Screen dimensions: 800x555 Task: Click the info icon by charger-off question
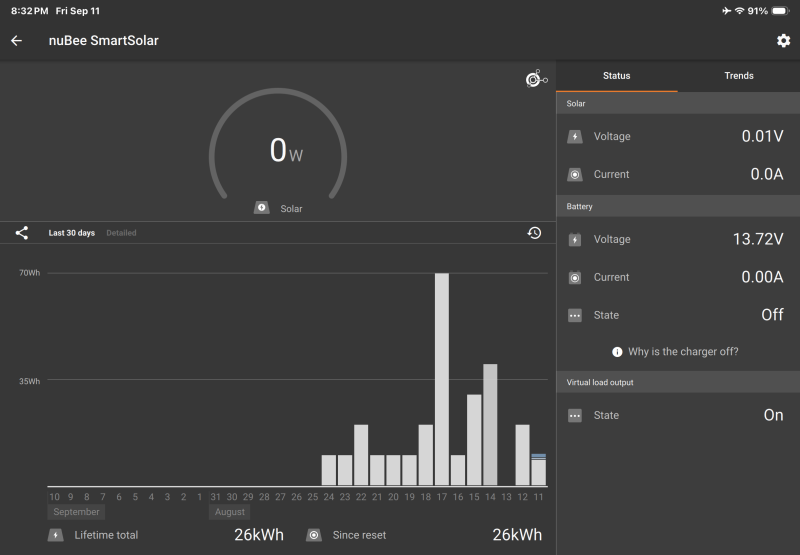[617, 352]
